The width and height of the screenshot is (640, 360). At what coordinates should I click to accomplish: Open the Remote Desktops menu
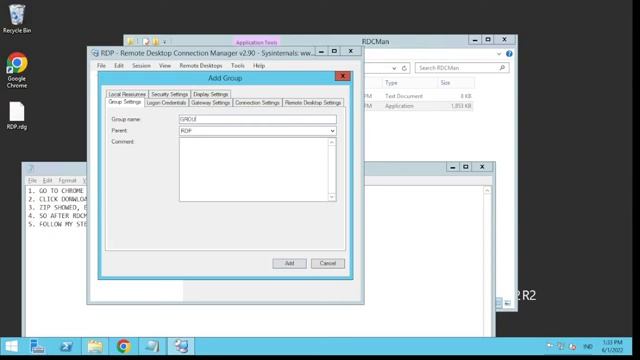(201, 66)
